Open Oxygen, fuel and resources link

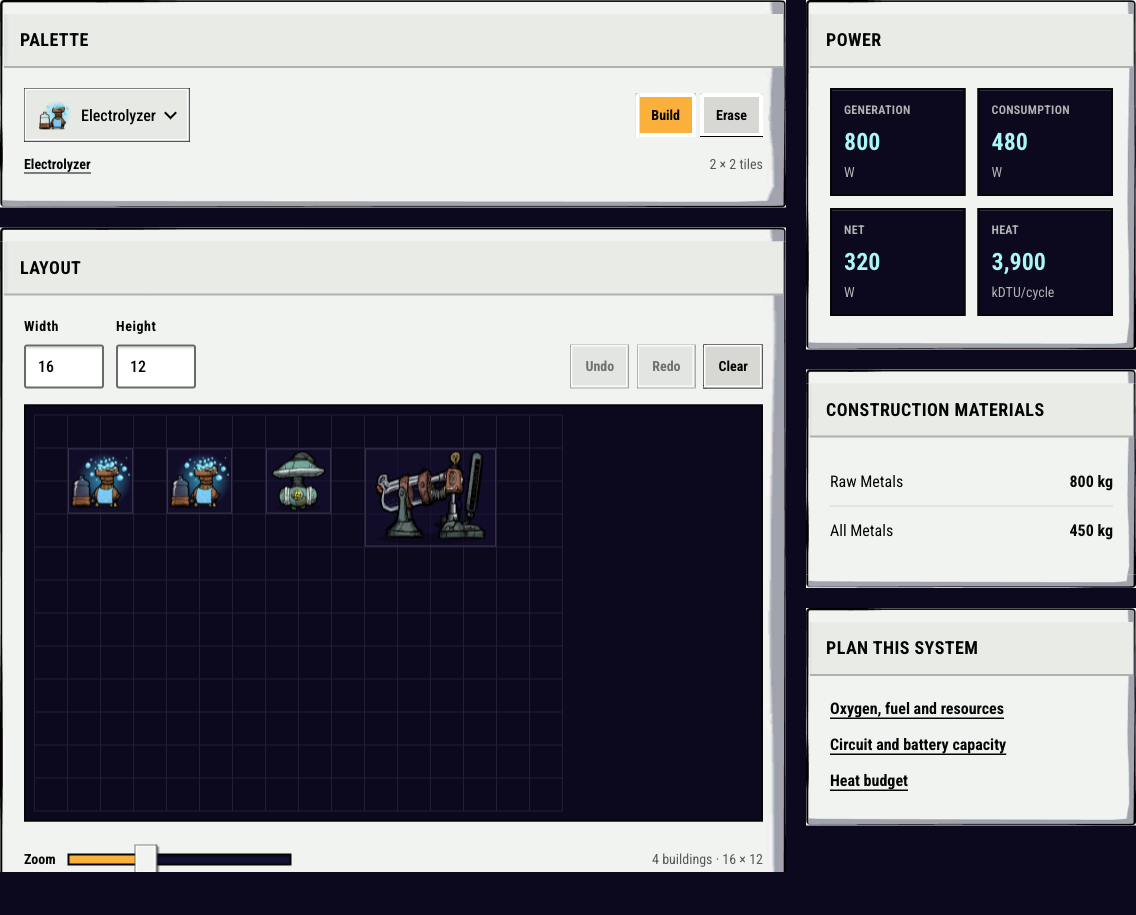pos(916,709)
